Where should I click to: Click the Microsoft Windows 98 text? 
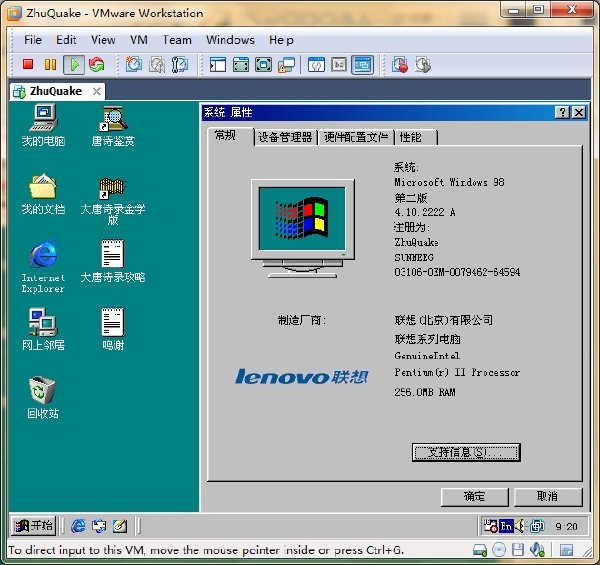[x=449, y=182]
